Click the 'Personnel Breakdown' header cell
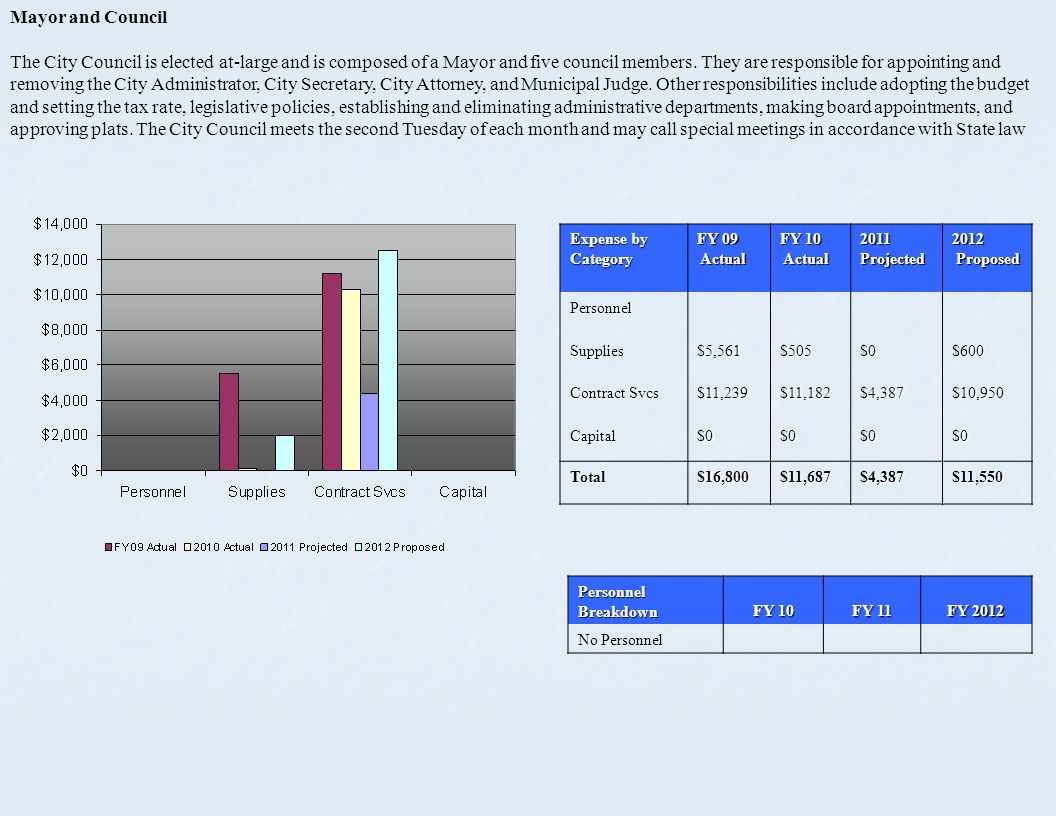 pos(645,601)
